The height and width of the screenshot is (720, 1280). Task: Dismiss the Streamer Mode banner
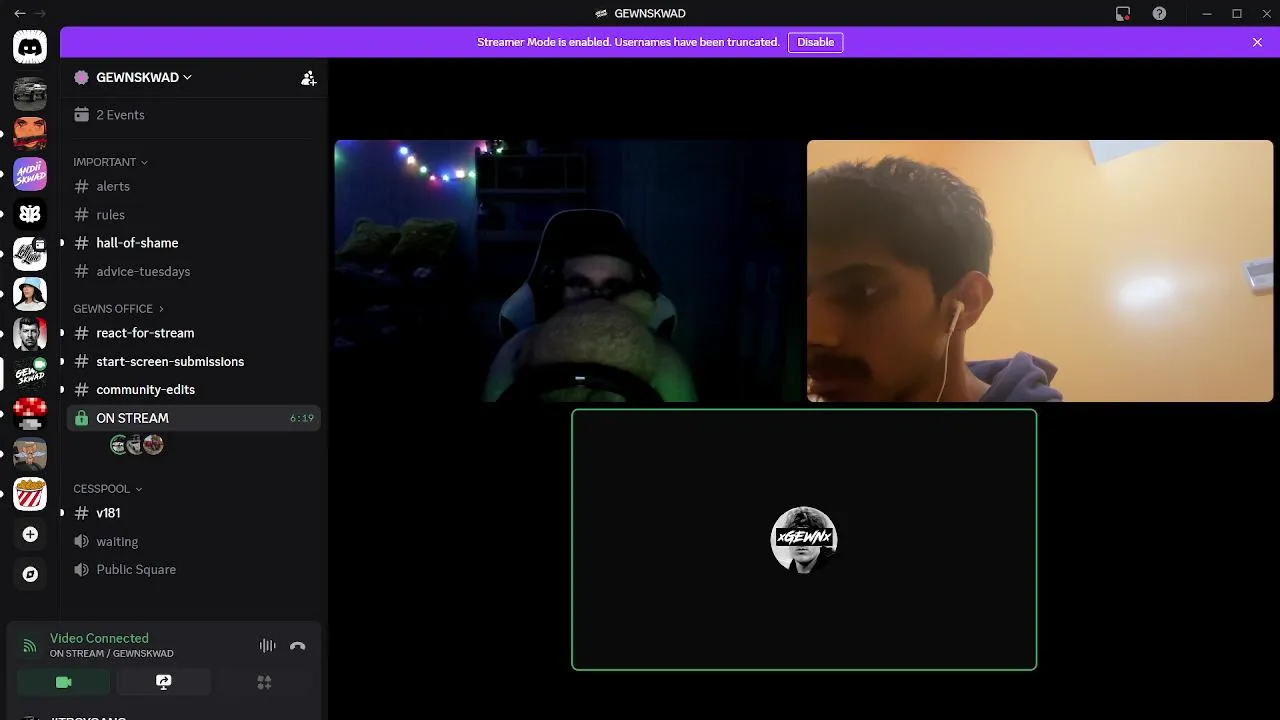click(x=1257, y=42)
